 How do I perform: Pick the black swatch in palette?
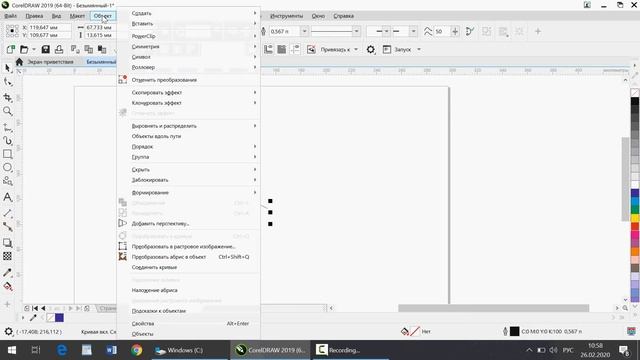(635, 102)
